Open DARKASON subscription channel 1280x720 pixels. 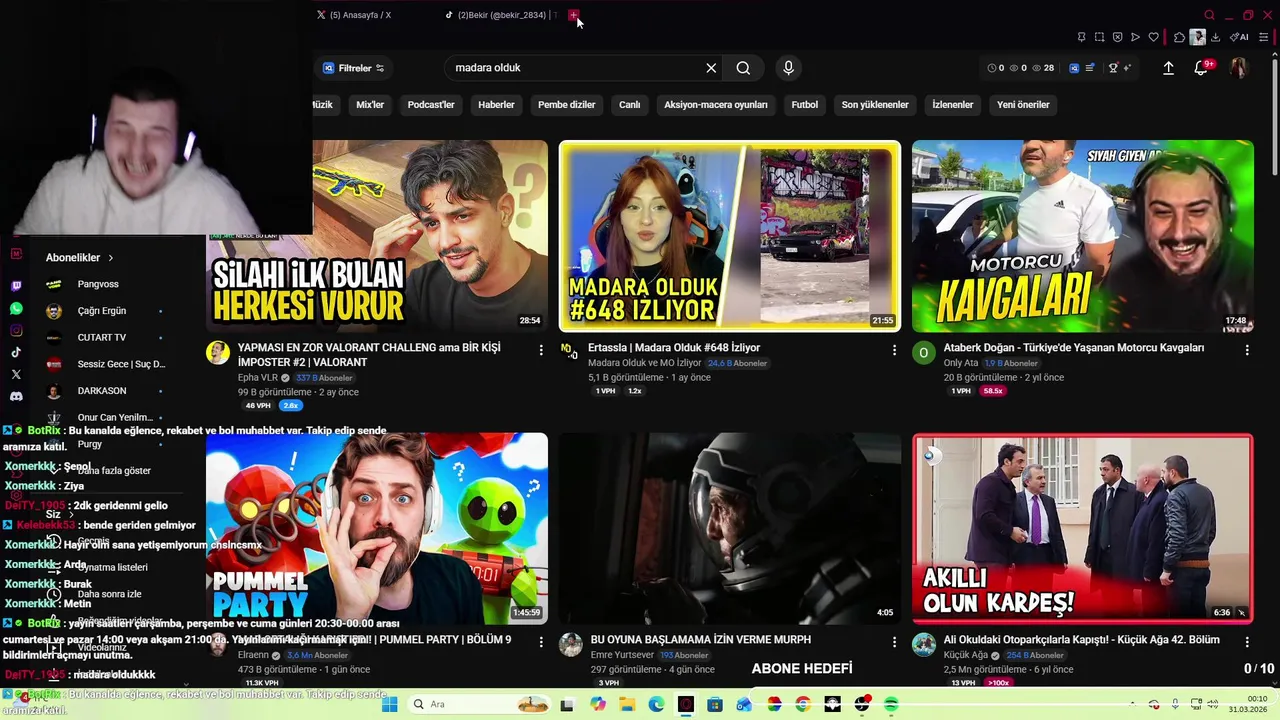[102, 391]
